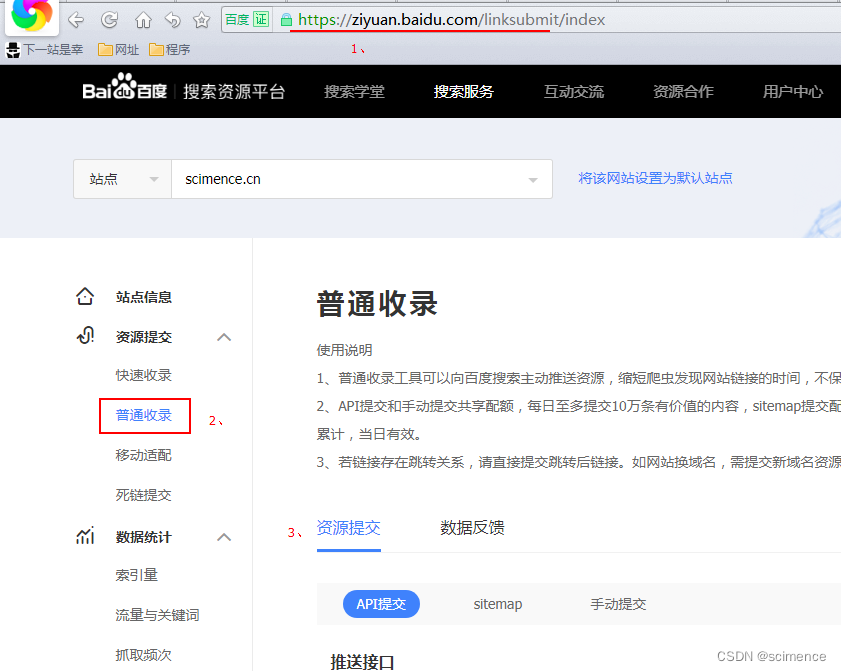The image size is (841, 671).
Task: Select the sitemap submission option
Action: pyautogui.click(x=498, y=604)
